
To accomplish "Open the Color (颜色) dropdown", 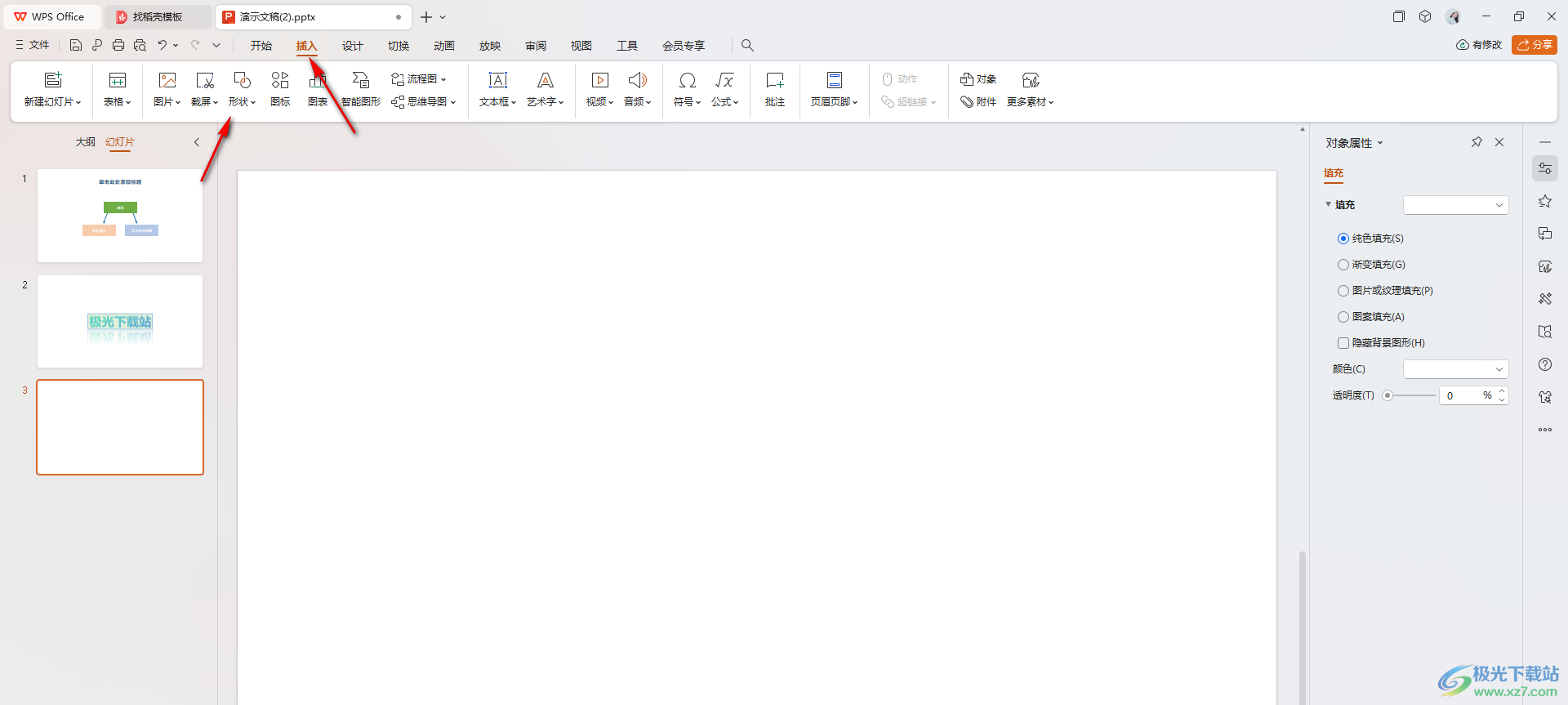I will [x=1455, y=369].
